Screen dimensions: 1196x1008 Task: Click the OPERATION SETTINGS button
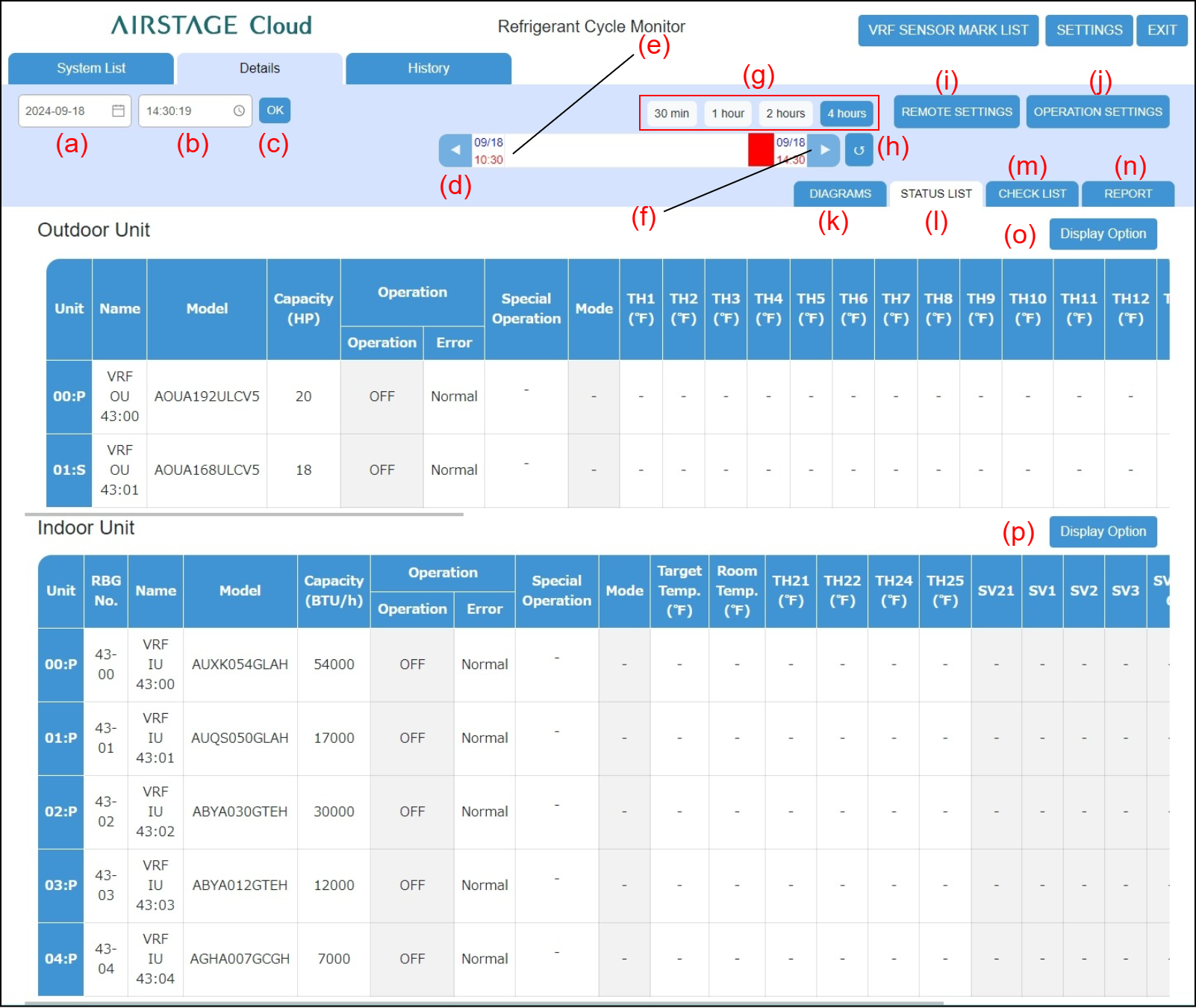tap(1097, 112)
